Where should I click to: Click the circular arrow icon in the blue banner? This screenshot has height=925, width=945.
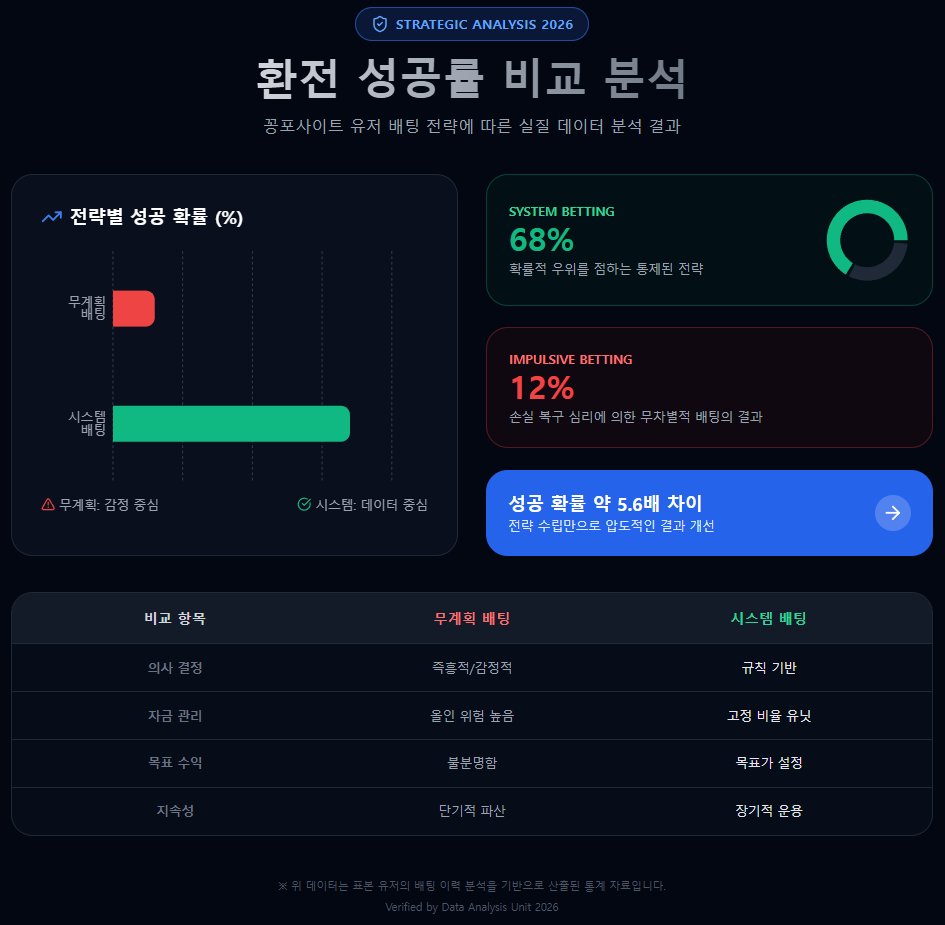point(892,513)
